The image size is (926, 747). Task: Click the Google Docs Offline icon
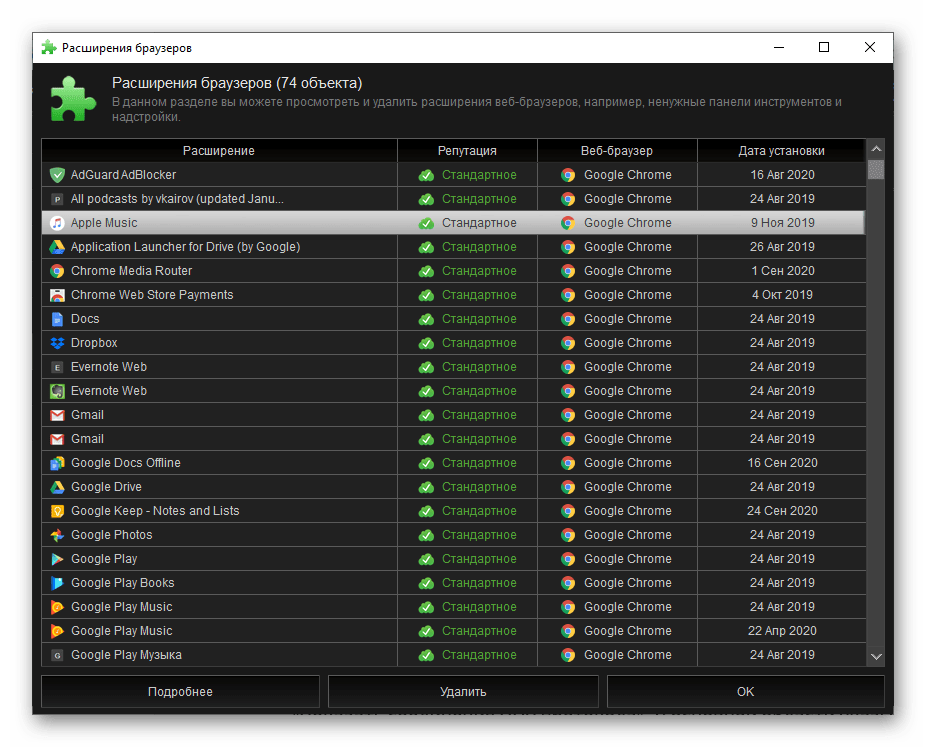click(x=57, y=463)
